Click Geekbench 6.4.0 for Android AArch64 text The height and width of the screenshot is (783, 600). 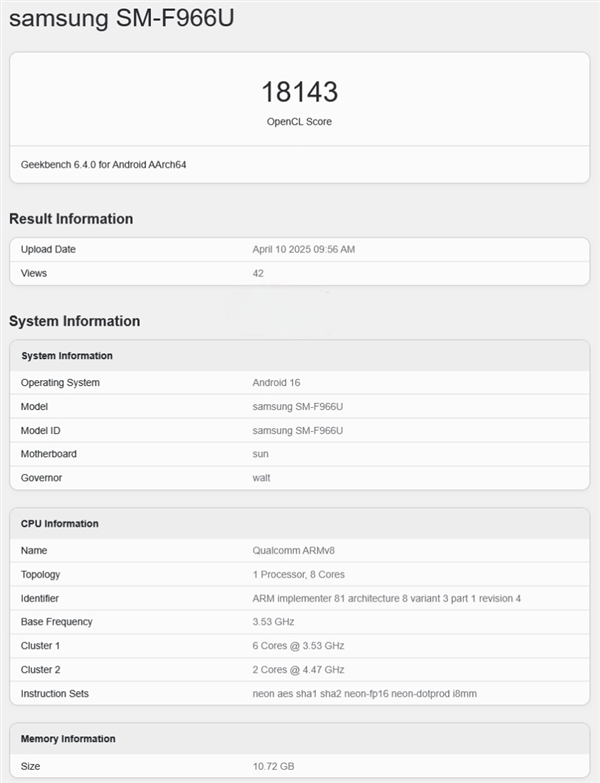103,164
